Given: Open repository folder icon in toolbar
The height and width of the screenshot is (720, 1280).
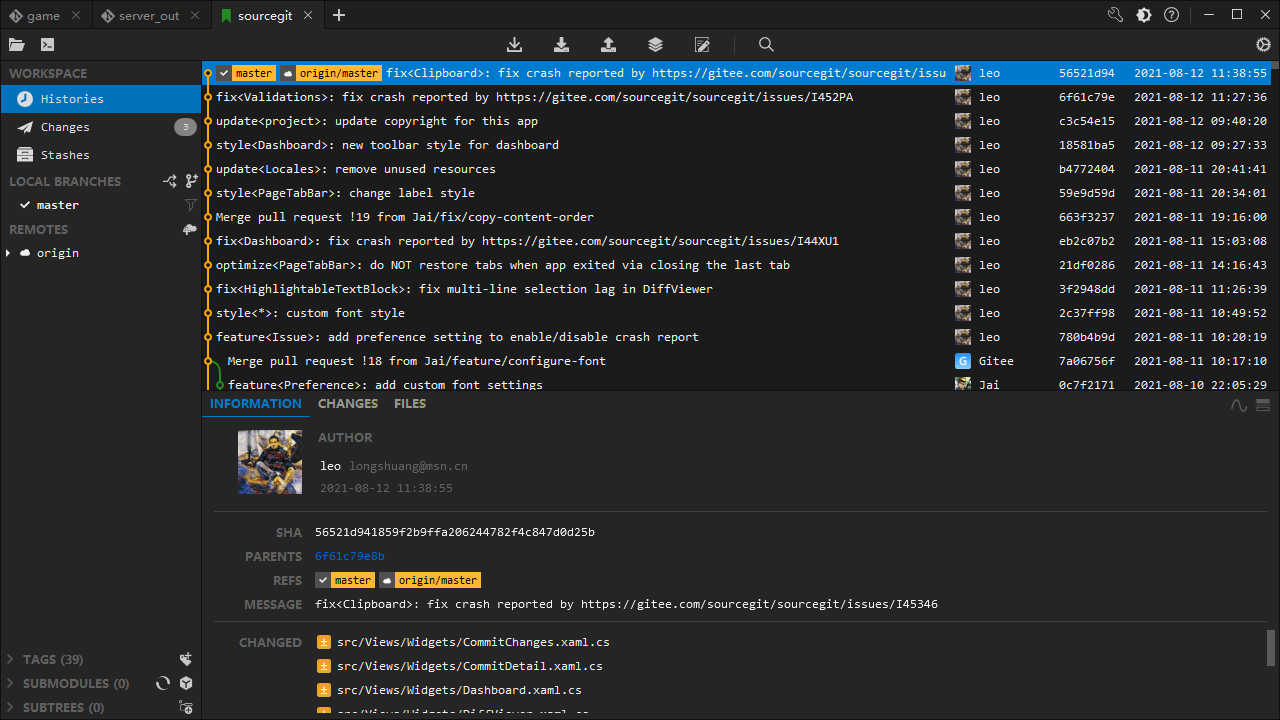Looking at the screenshot, I should 15,44.
